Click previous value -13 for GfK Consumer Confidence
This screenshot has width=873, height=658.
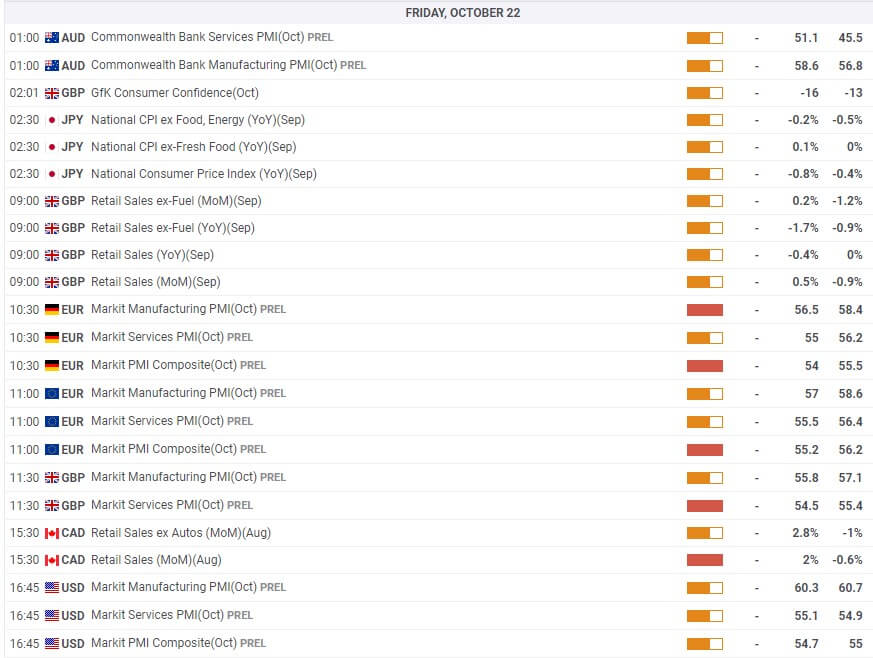click(x=853, y=93)
